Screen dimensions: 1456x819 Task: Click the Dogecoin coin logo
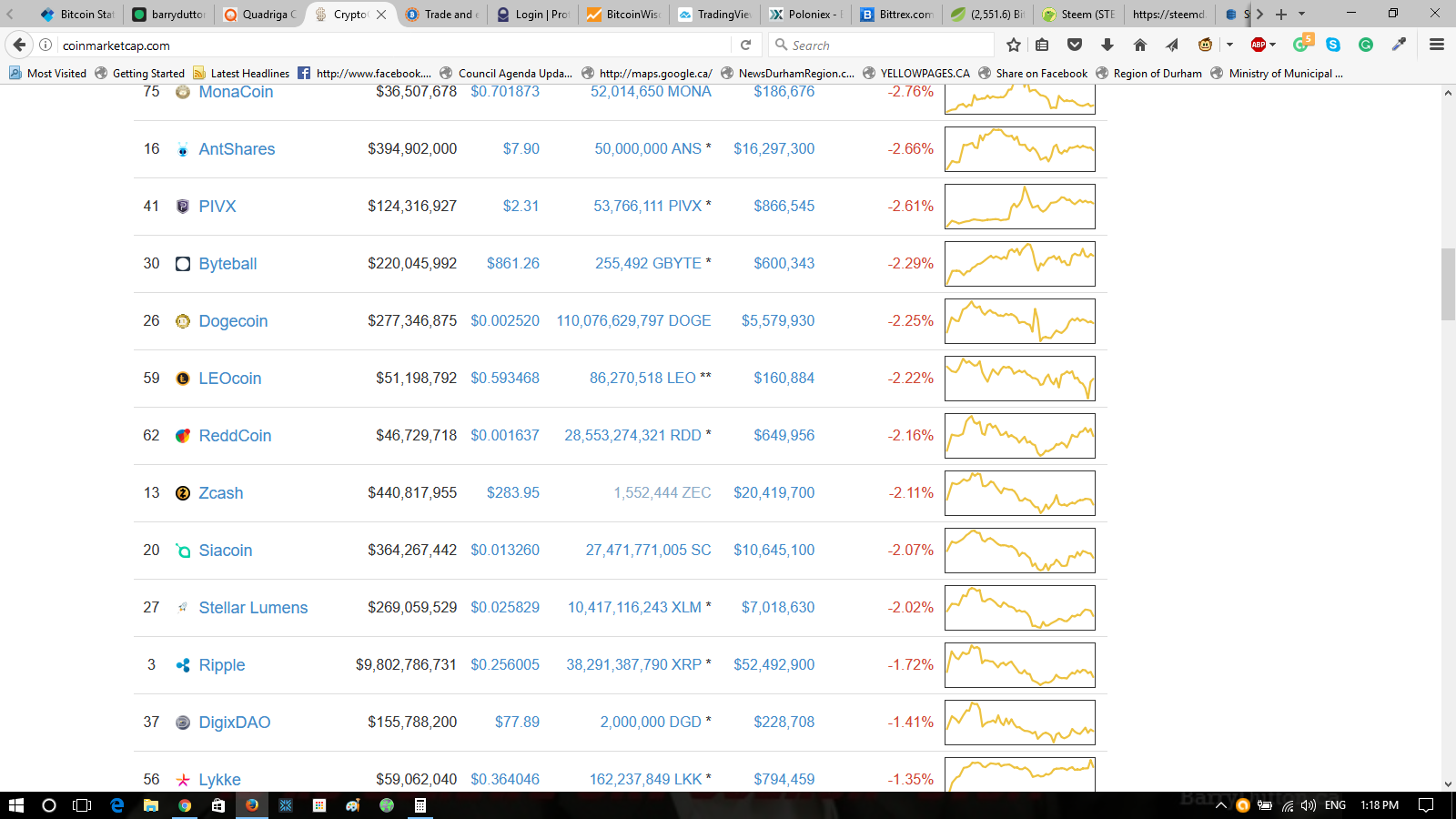pos(183,321)
